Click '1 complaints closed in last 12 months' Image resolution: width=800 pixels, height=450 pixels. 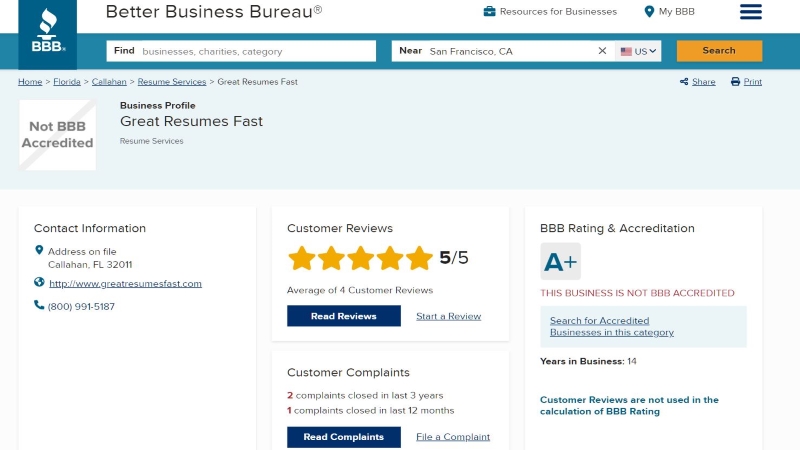370,410
